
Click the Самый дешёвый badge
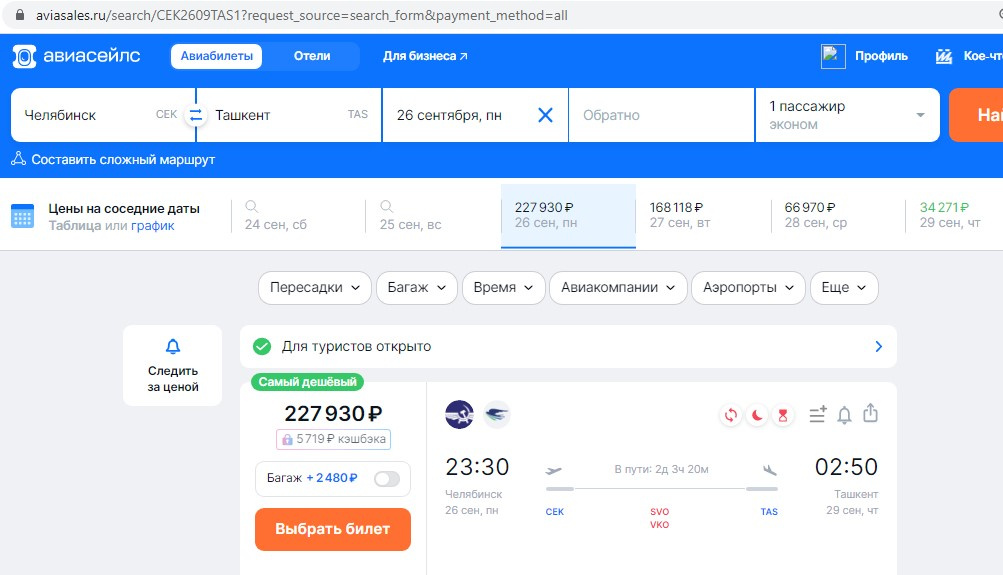(x=307, y=382)
